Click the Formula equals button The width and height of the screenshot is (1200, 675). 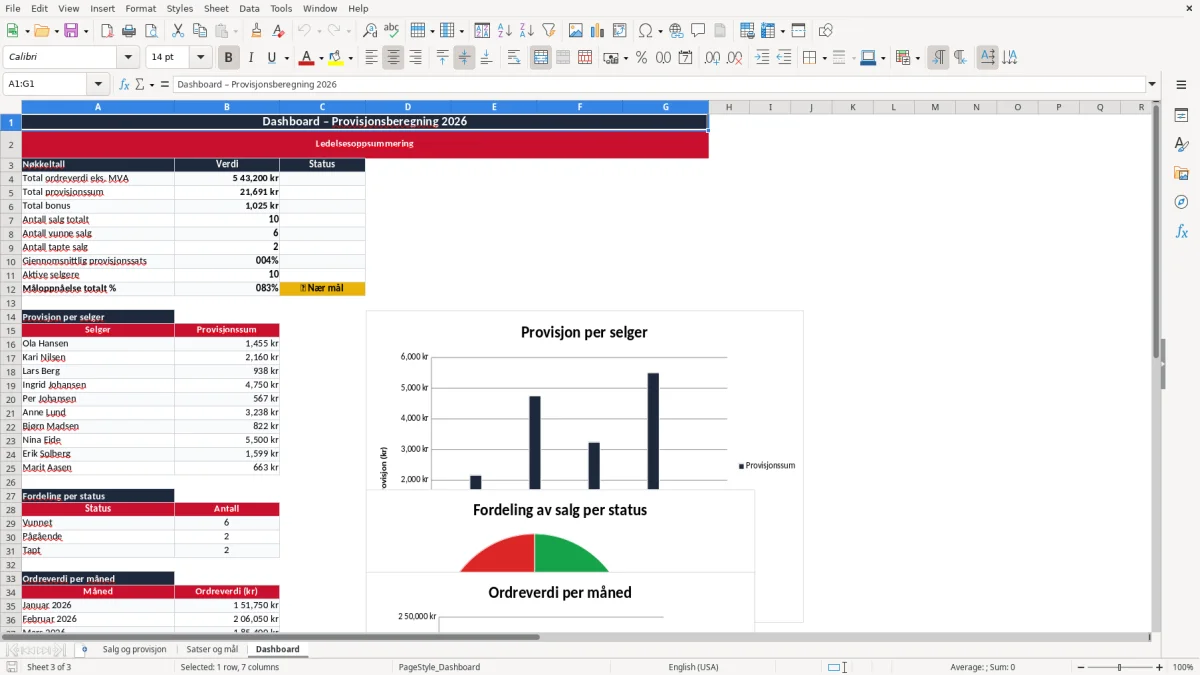[165, 85]
